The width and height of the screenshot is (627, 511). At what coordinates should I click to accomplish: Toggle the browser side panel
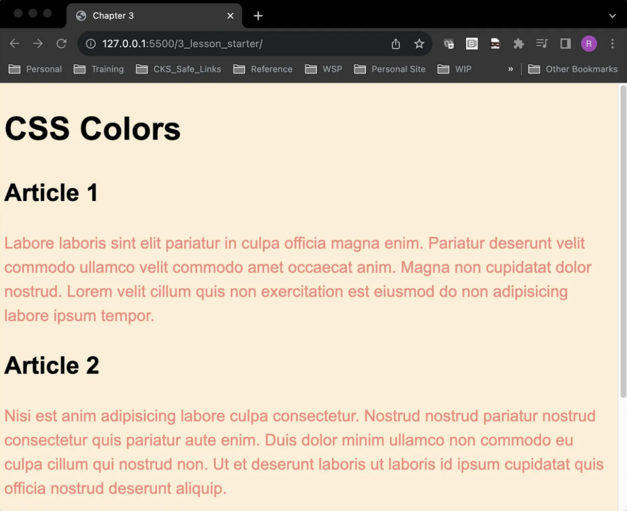point(565,44)
